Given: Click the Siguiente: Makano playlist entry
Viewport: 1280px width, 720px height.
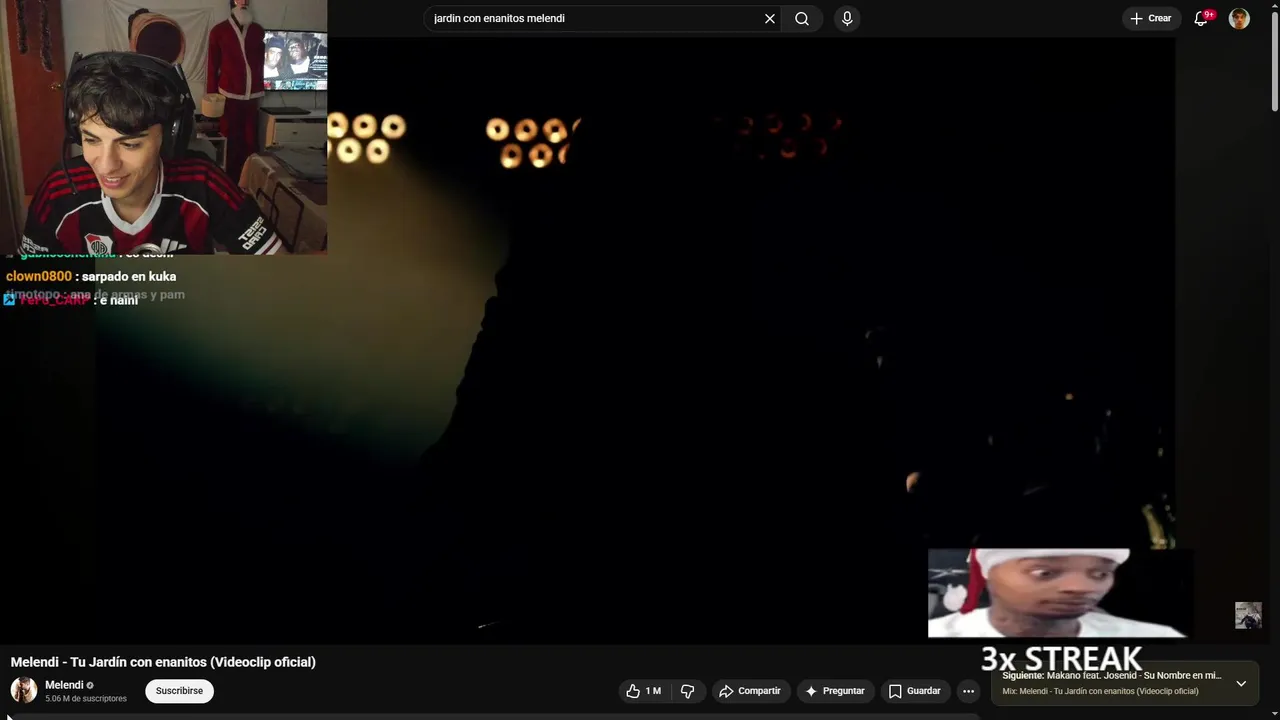Looking at the screenshot, I should point(1111,676).
